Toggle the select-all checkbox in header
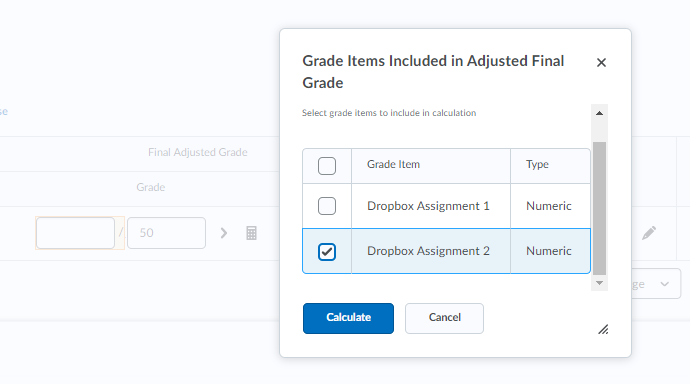690x384 pixels. (327, 166)
